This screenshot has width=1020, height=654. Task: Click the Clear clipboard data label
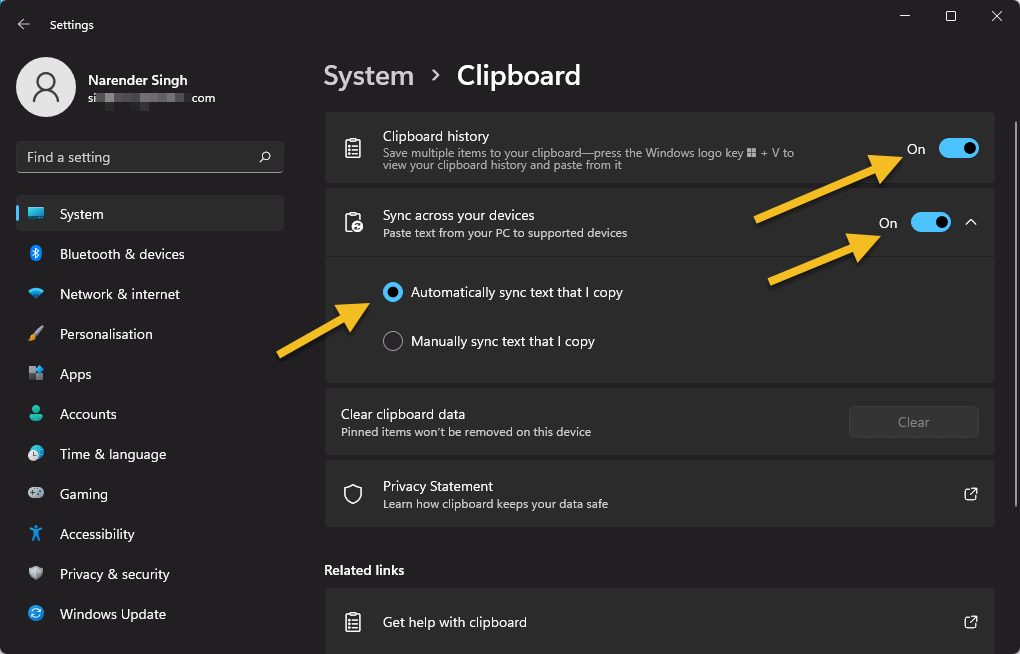coord(403,414)
